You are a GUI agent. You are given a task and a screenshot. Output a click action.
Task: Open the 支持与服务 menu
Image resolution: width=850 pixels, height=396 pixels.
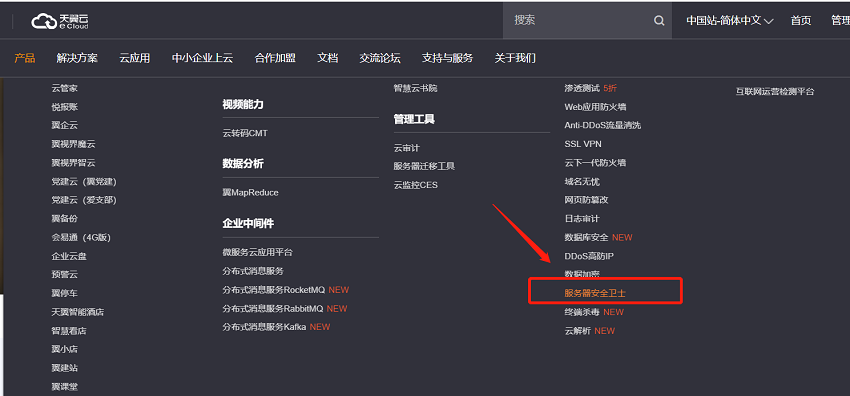coord(447,58)
